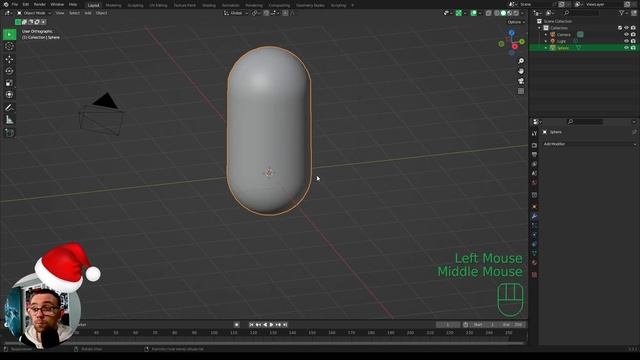Toggle X-ray mode in viewport header
This screenshot has width=640, height=360.
coord(489,13)
